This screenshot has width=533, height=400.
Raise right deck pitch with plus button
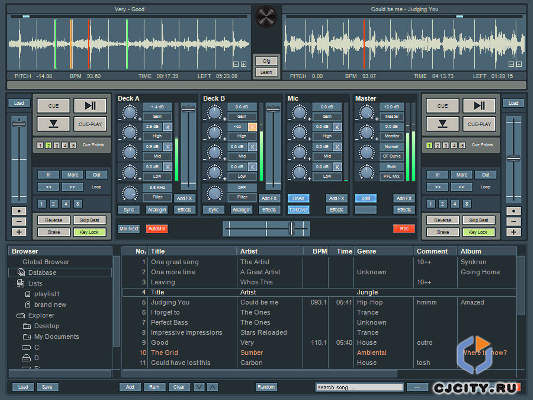[513, 232]
